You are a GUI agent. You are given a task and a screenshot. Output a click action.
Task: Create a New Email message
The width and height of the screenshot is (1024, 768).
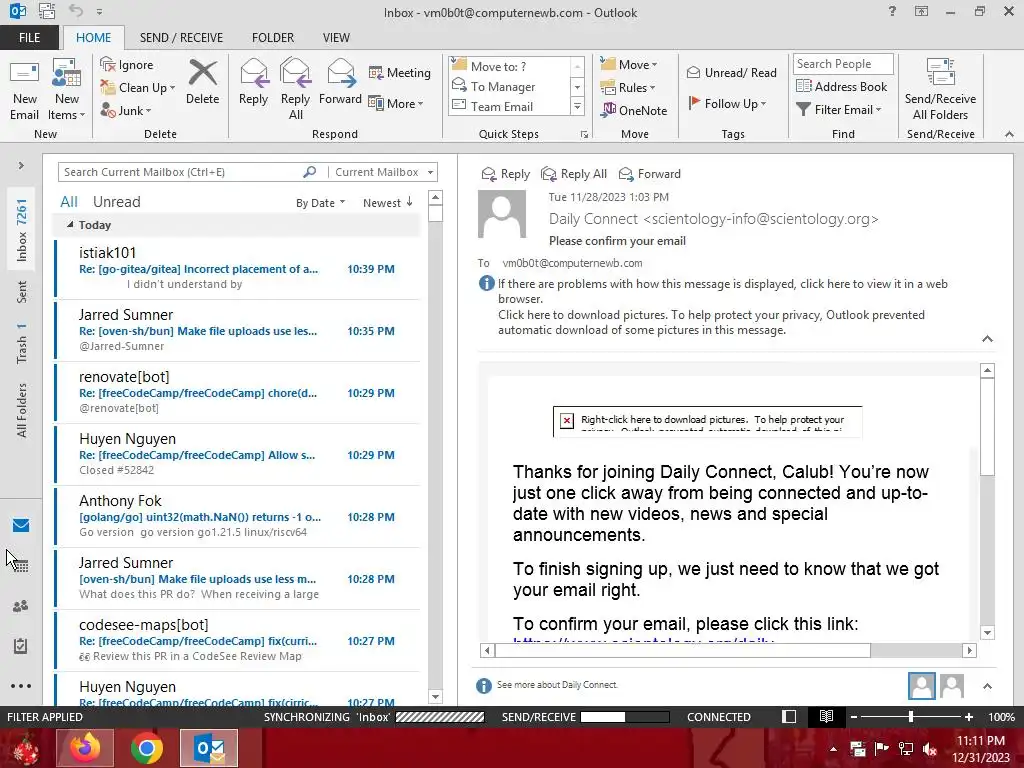[25, 90]
